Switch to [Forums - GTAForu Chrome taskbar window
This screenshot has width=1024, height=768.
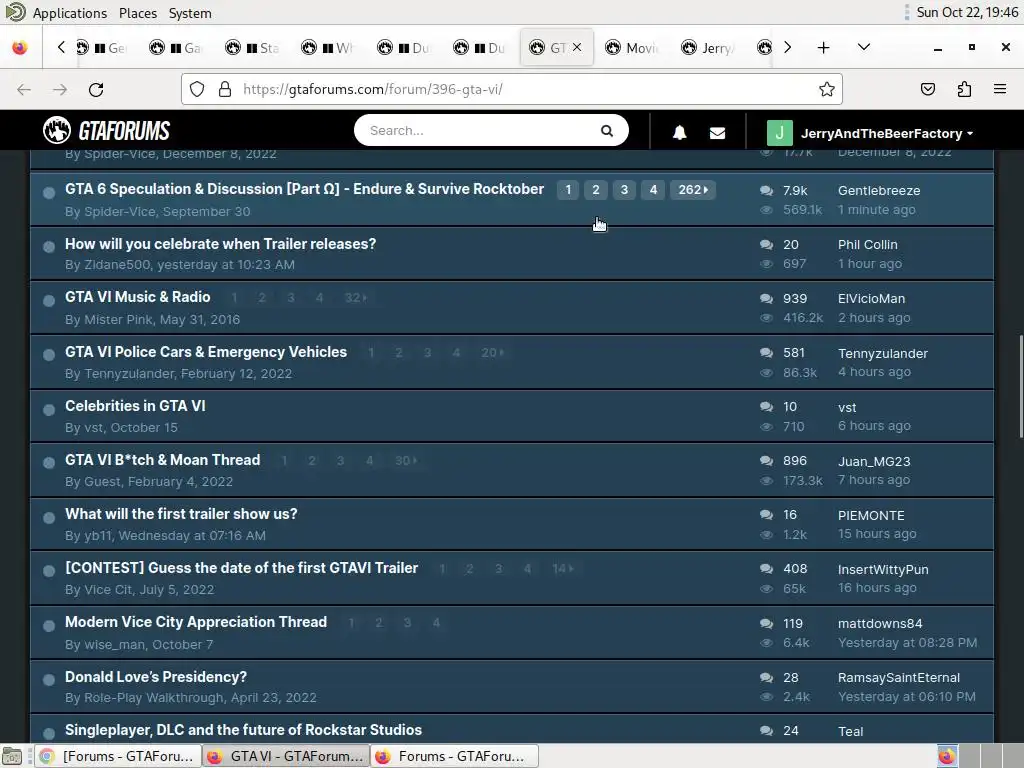[118, 756]
